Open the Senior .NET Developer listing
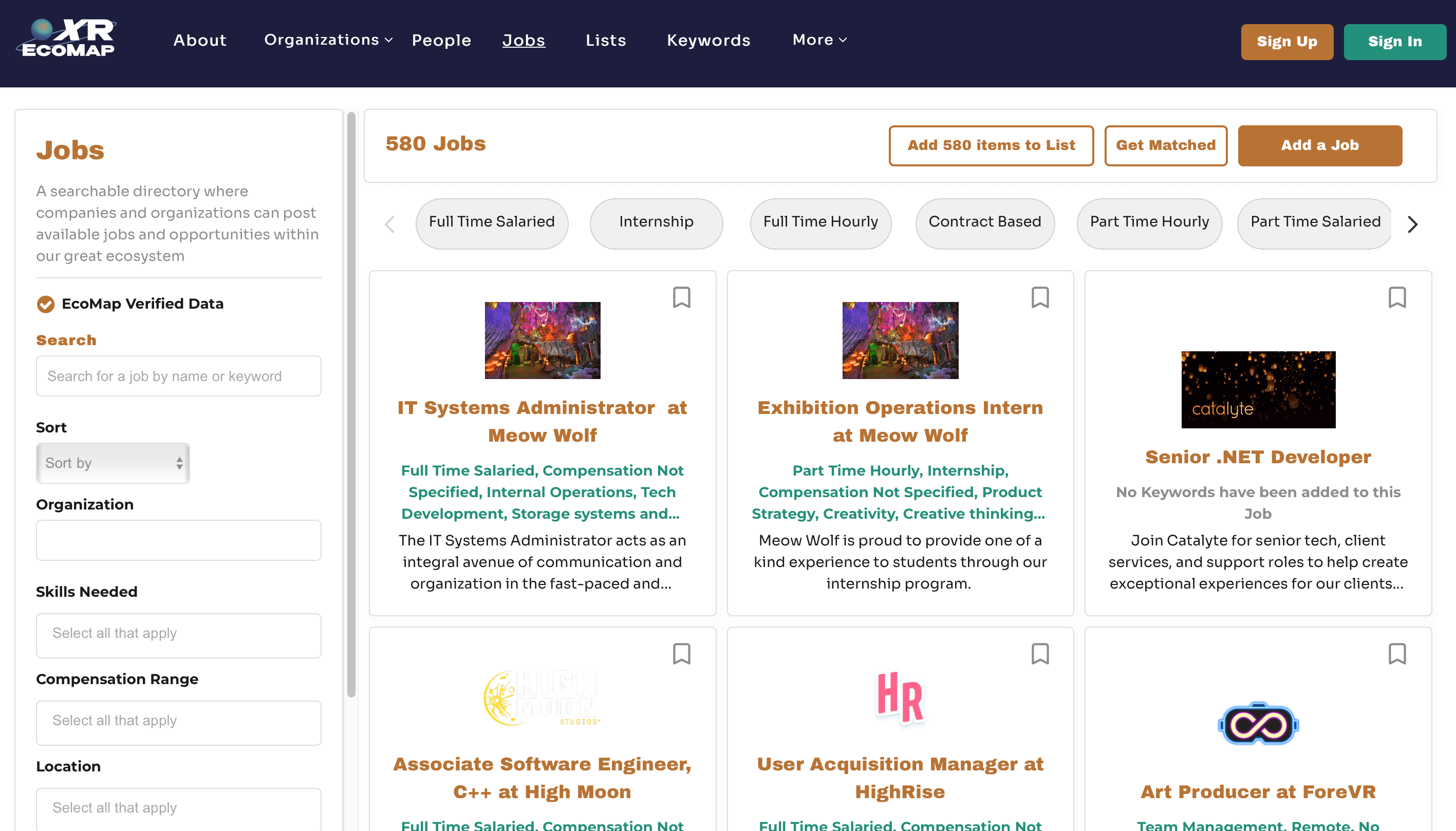1456x831 pixels. tap(1258, 457)
